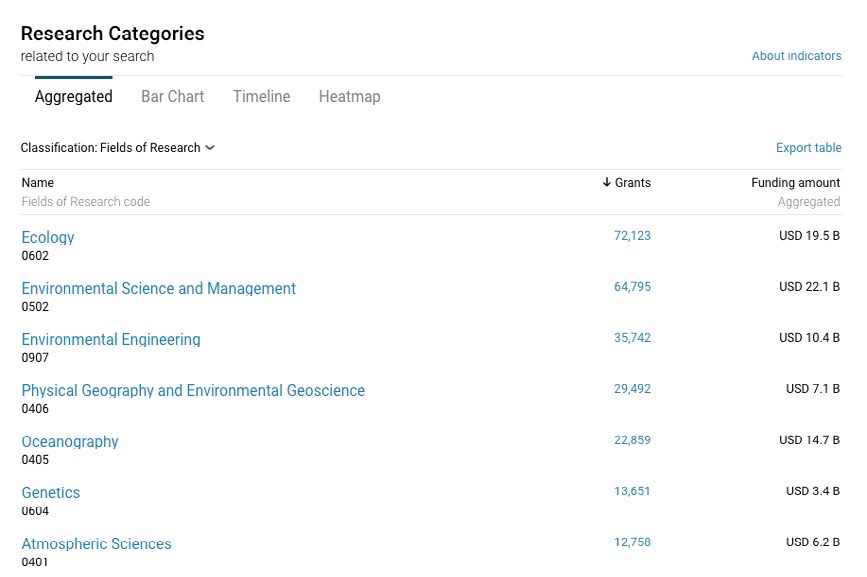Select the Timeline tab
Image resolution: width=867 pixels, height=577 pixels.
(x=261, y=97)
